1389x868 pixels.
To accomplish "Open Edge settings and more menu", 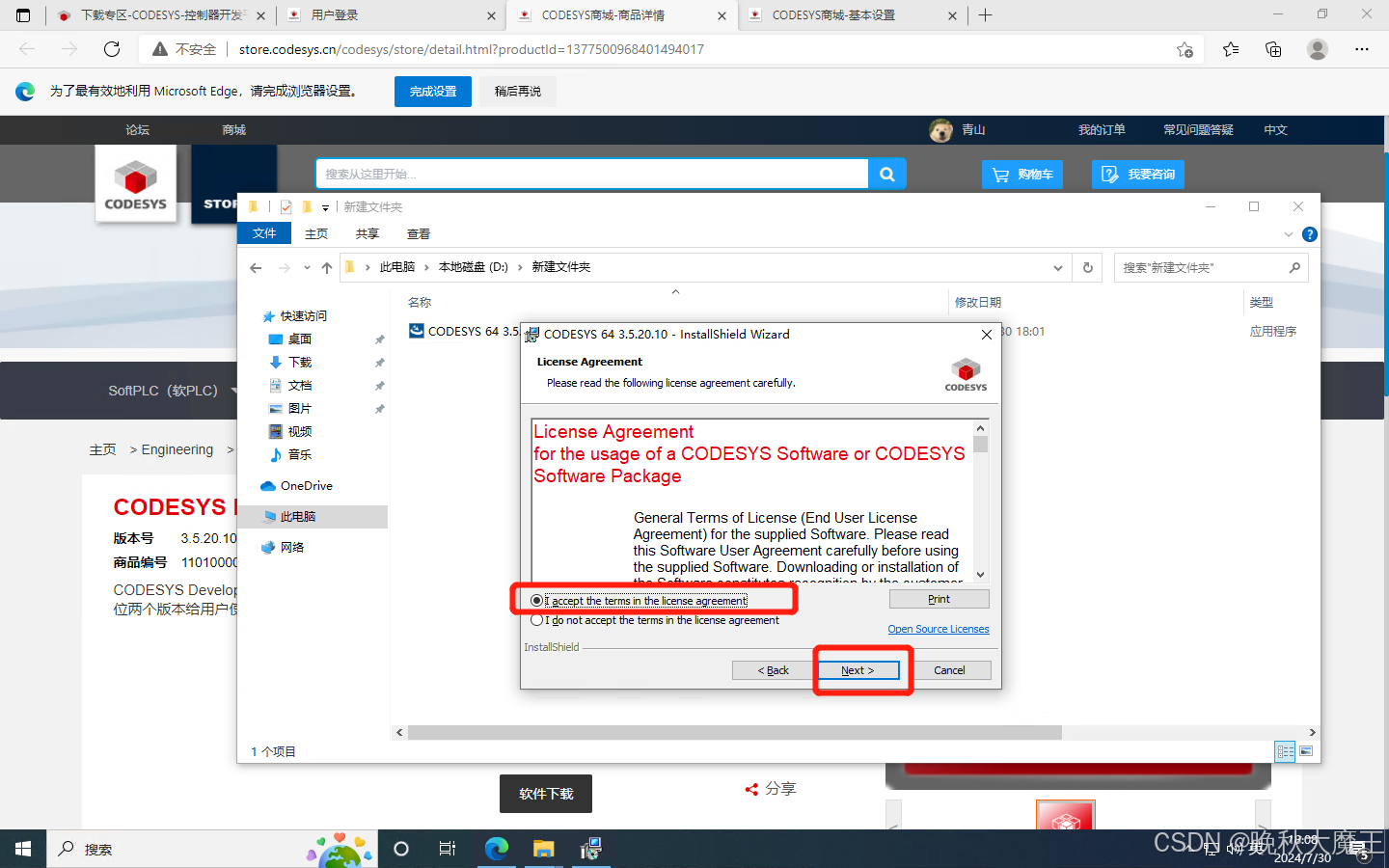I will (1362, 49).
